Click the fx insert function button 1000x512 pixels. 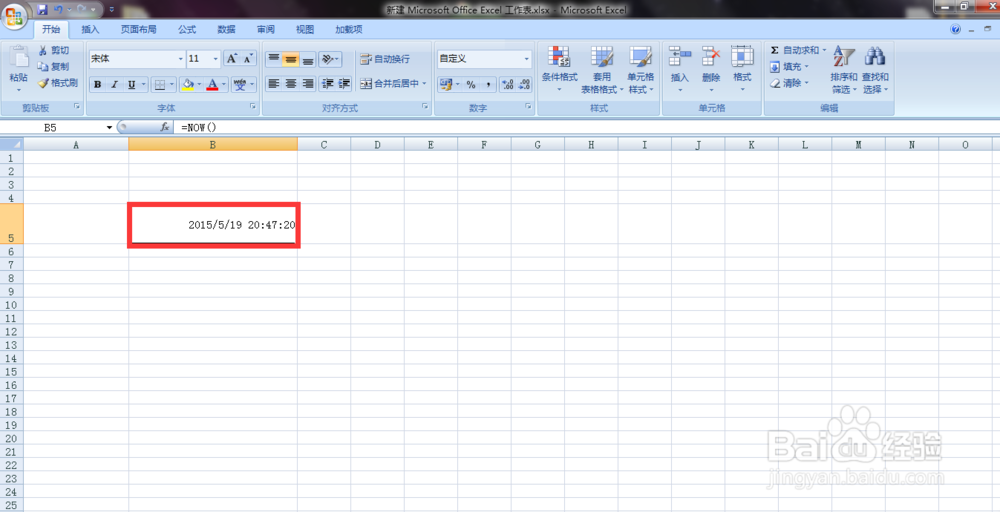pos(164,128)
